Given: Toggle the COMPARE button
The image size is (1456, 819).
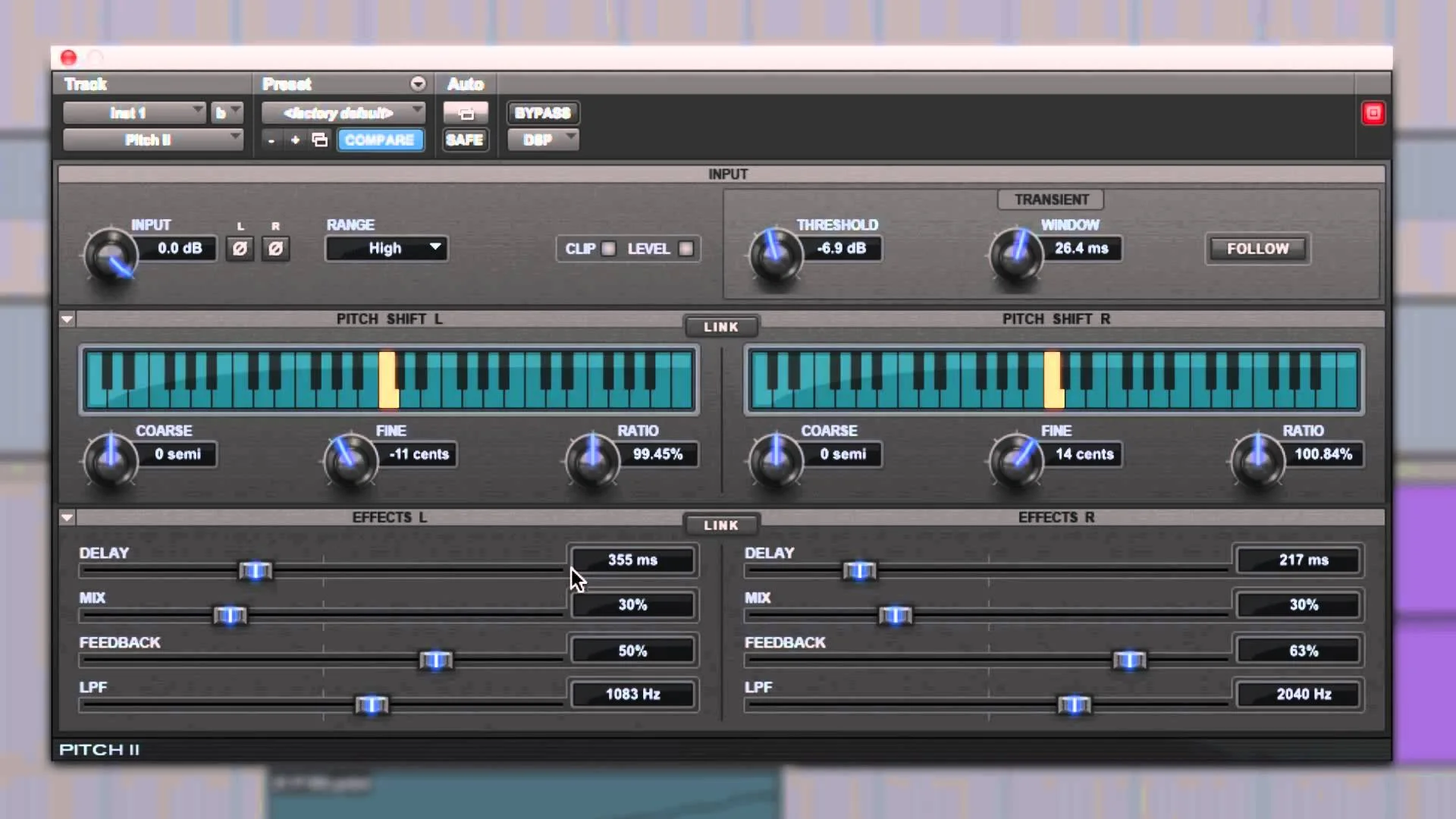Looking at the screenshot, I should click(x=380, y=140).
